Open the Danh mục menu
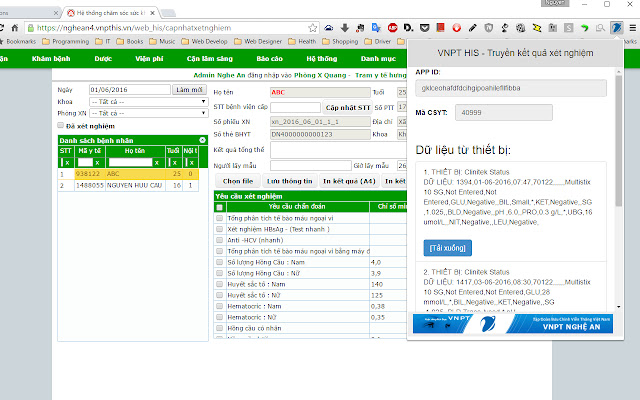640x400 pixels. (378, 59)
